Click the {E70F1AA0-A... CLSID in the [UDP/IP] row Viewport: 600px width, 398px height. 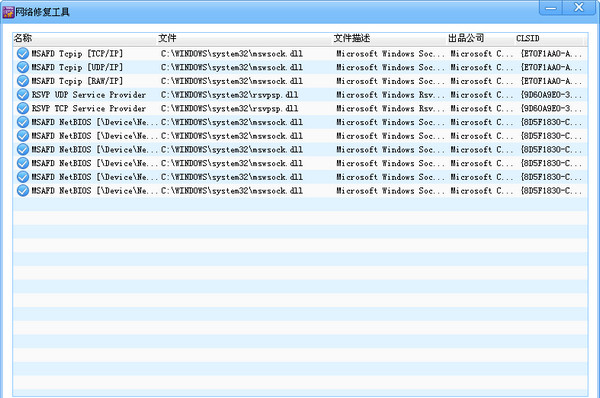(x=551, y=67)
